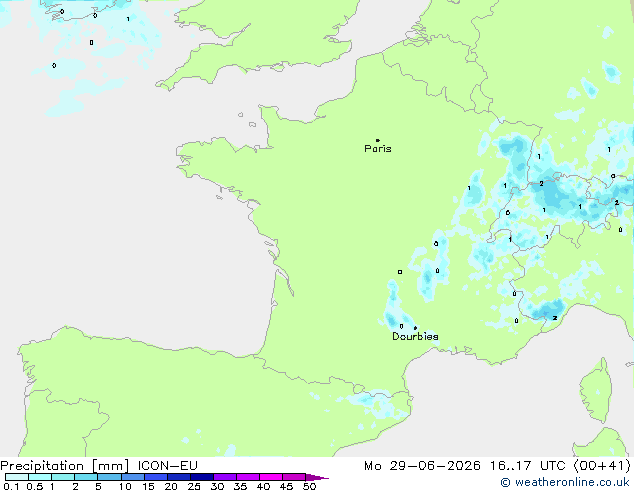Click the (00+41) forecast offset text

[x=602, y=466]
